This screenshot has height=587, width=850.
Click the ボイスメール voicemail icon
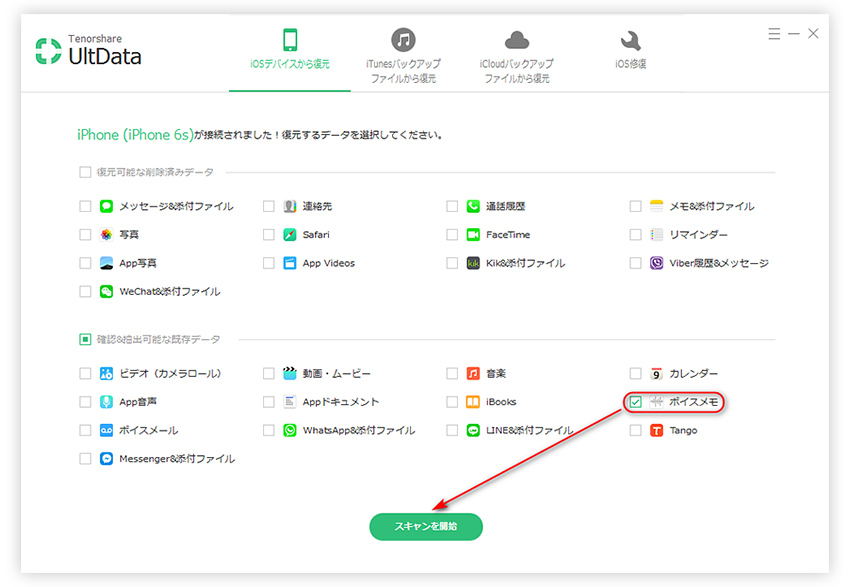[106, 430]
